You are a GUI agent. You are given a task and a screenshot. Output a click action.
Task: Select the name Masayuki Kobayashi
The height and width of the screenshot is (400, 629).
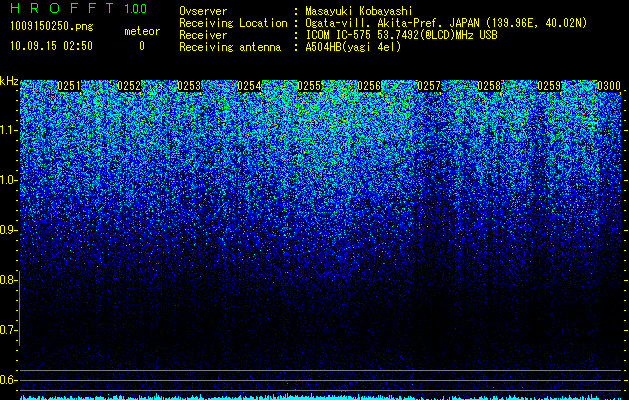coord(359,12)
